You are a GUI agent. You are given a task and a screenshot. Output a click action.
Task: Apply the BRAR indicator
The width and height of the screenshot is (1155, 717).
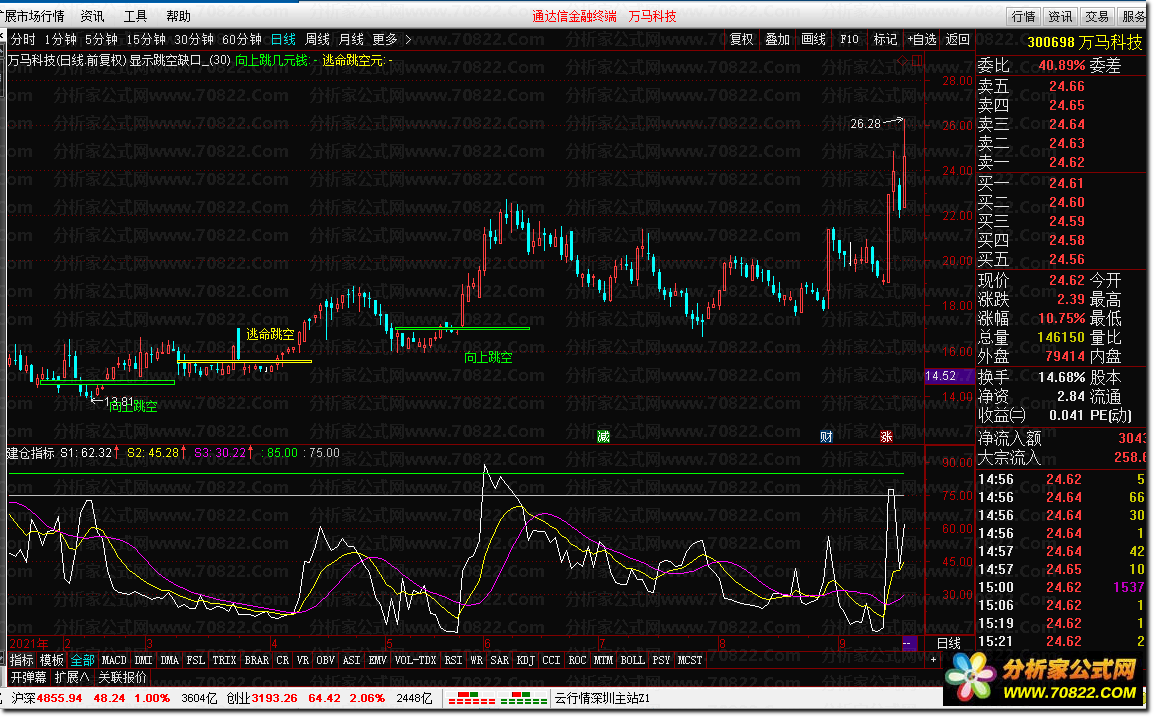tap(256, 660)
